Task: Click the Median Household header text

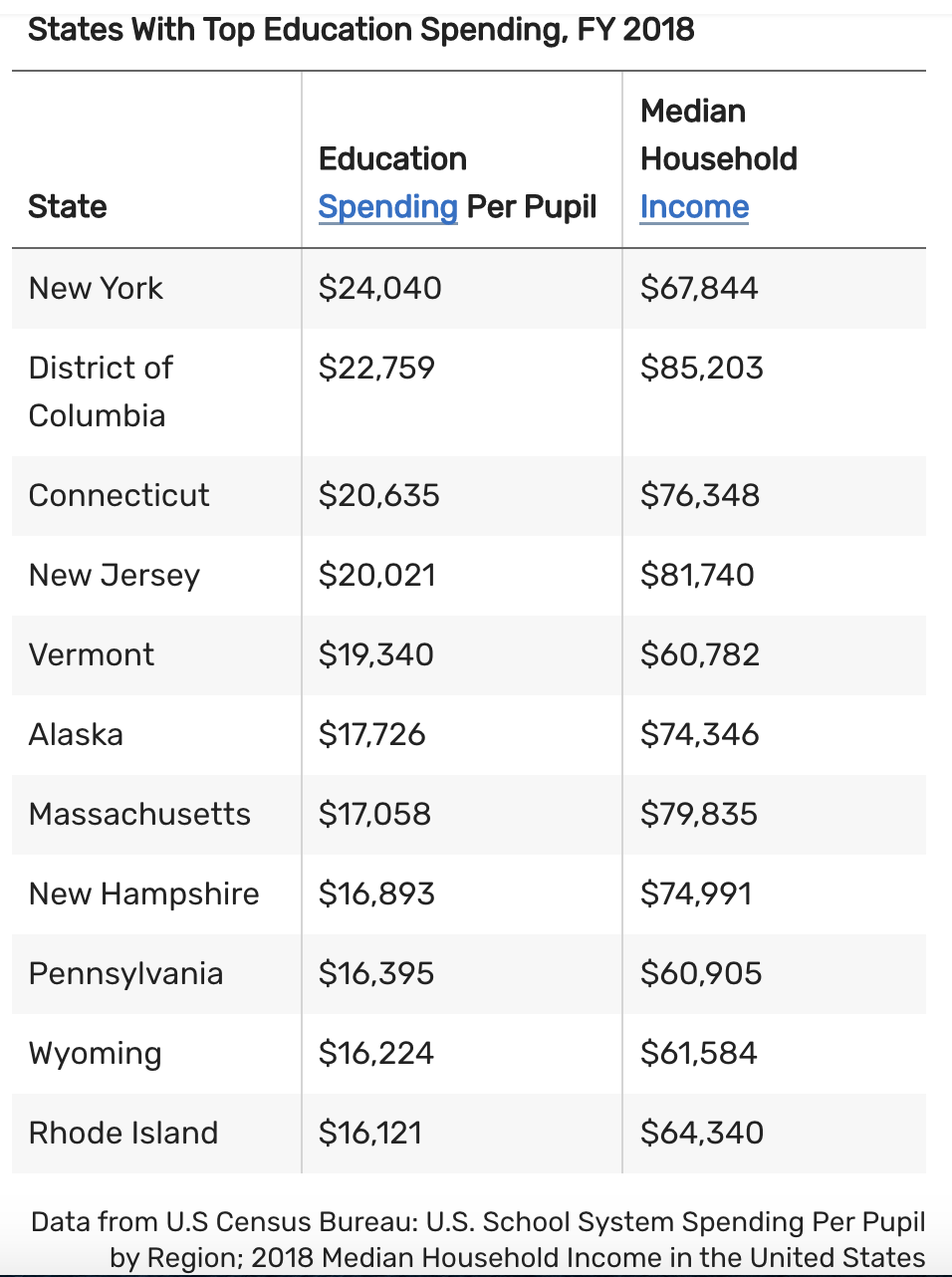Action: tap(718, 135)
